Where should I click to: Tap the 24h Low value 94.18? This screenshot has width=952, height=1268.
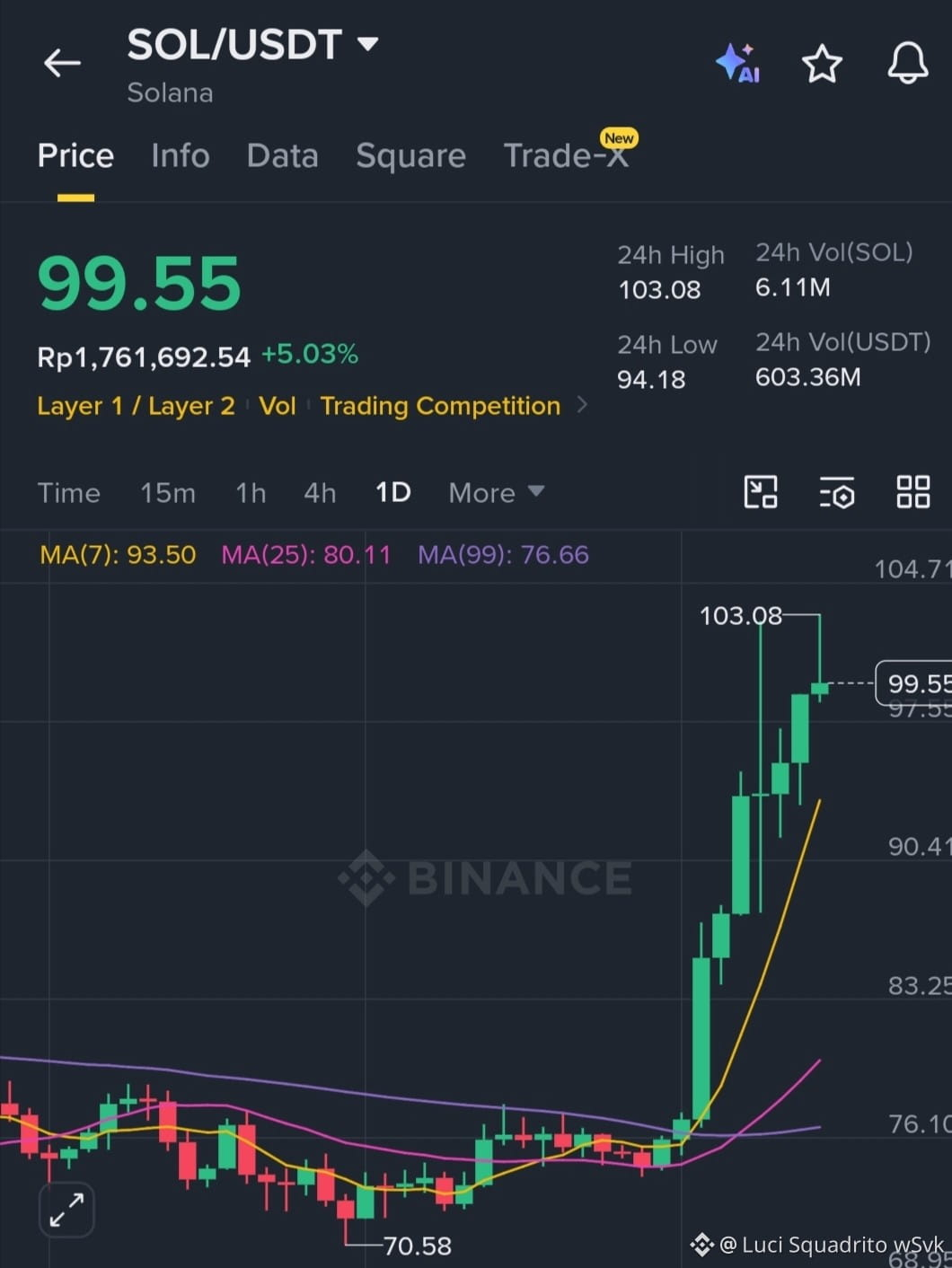(651, 380)
